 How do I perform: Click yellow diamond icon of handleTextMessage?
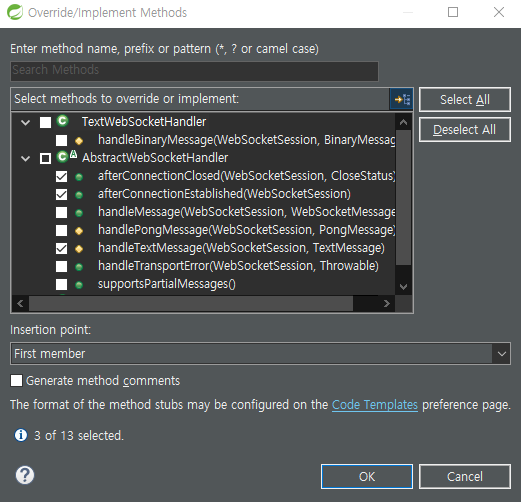(79, 249)
